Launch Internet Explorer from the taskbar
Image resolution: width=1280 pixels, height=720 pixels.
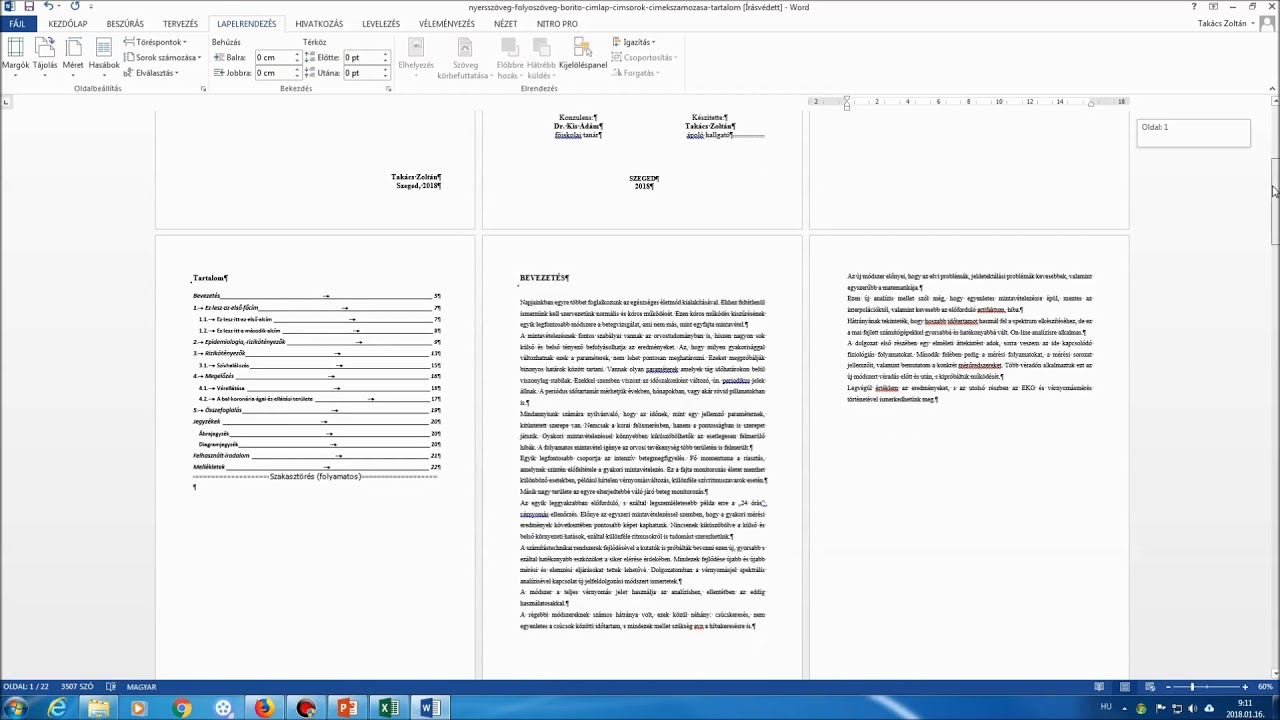[x=57, y=708]
